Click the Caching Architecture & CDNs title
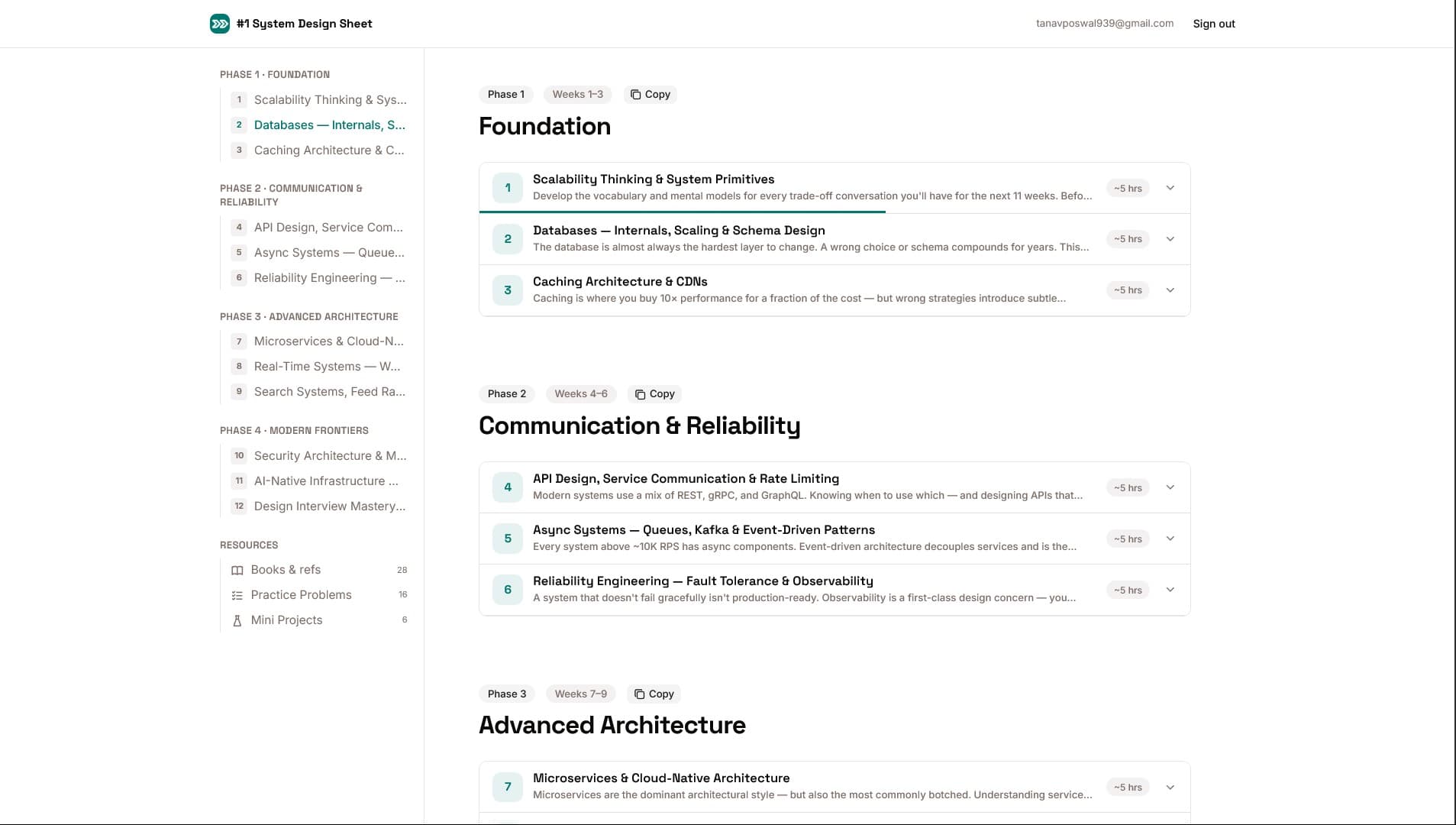Screen dimensions: 1456x825 pos(620,282)
